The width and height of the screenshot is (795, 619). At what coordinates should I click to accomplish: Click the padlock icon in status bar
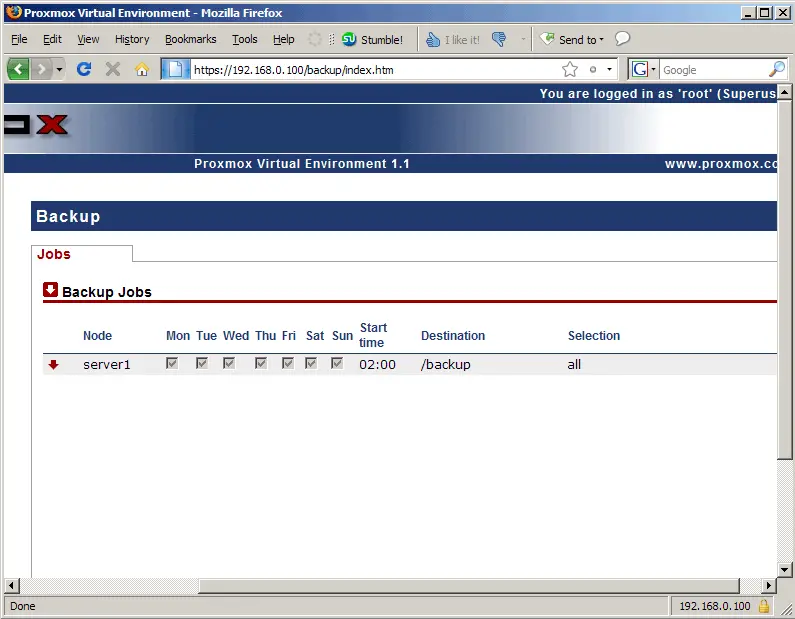click(764, 606)
